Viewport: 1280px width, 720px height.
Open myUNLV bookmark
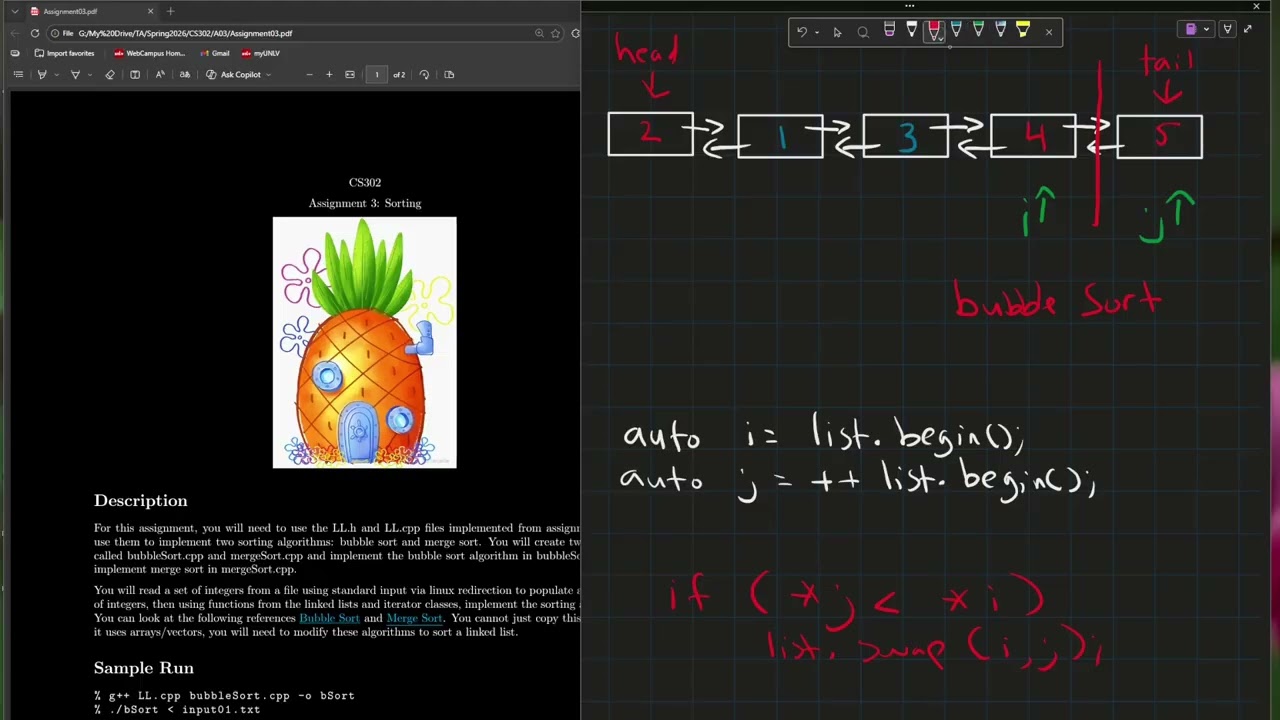260,53
